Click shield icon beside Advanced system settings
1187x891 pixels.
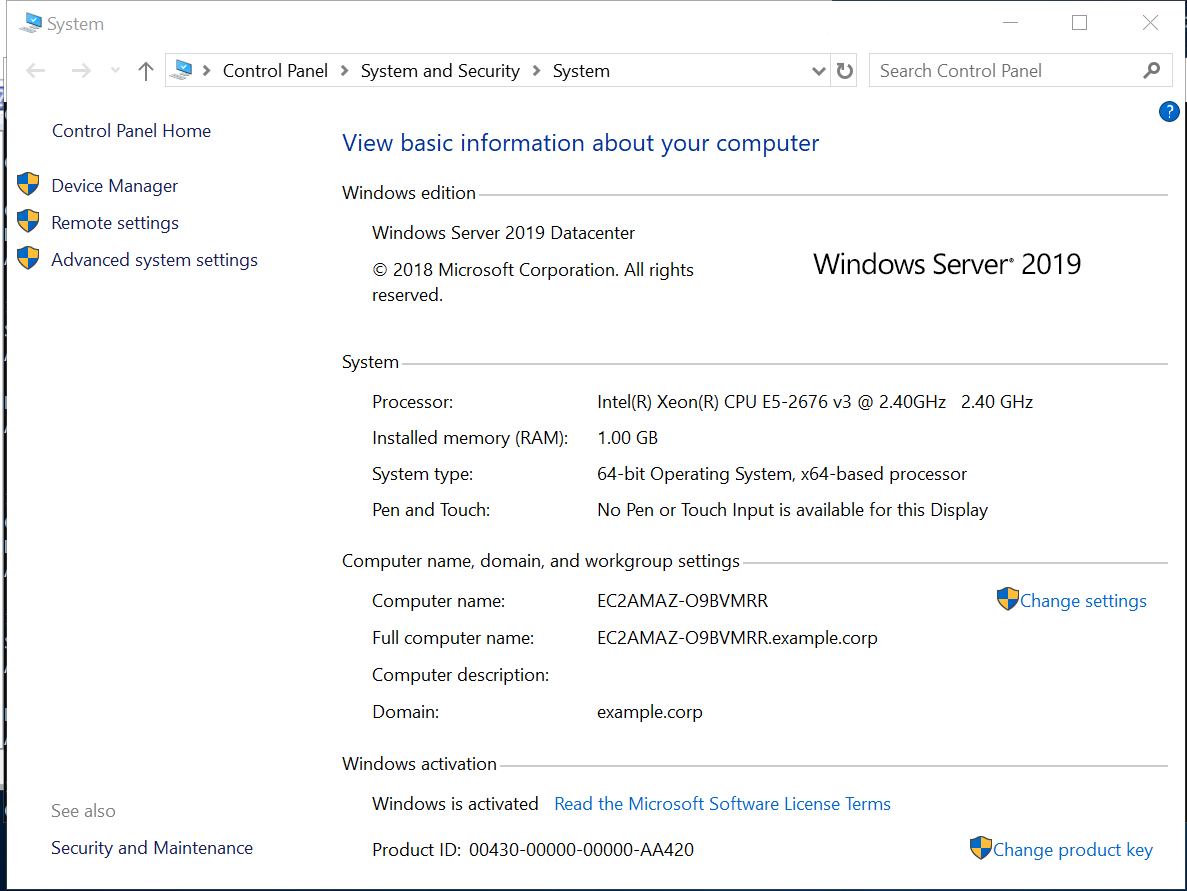coord(28,258)
